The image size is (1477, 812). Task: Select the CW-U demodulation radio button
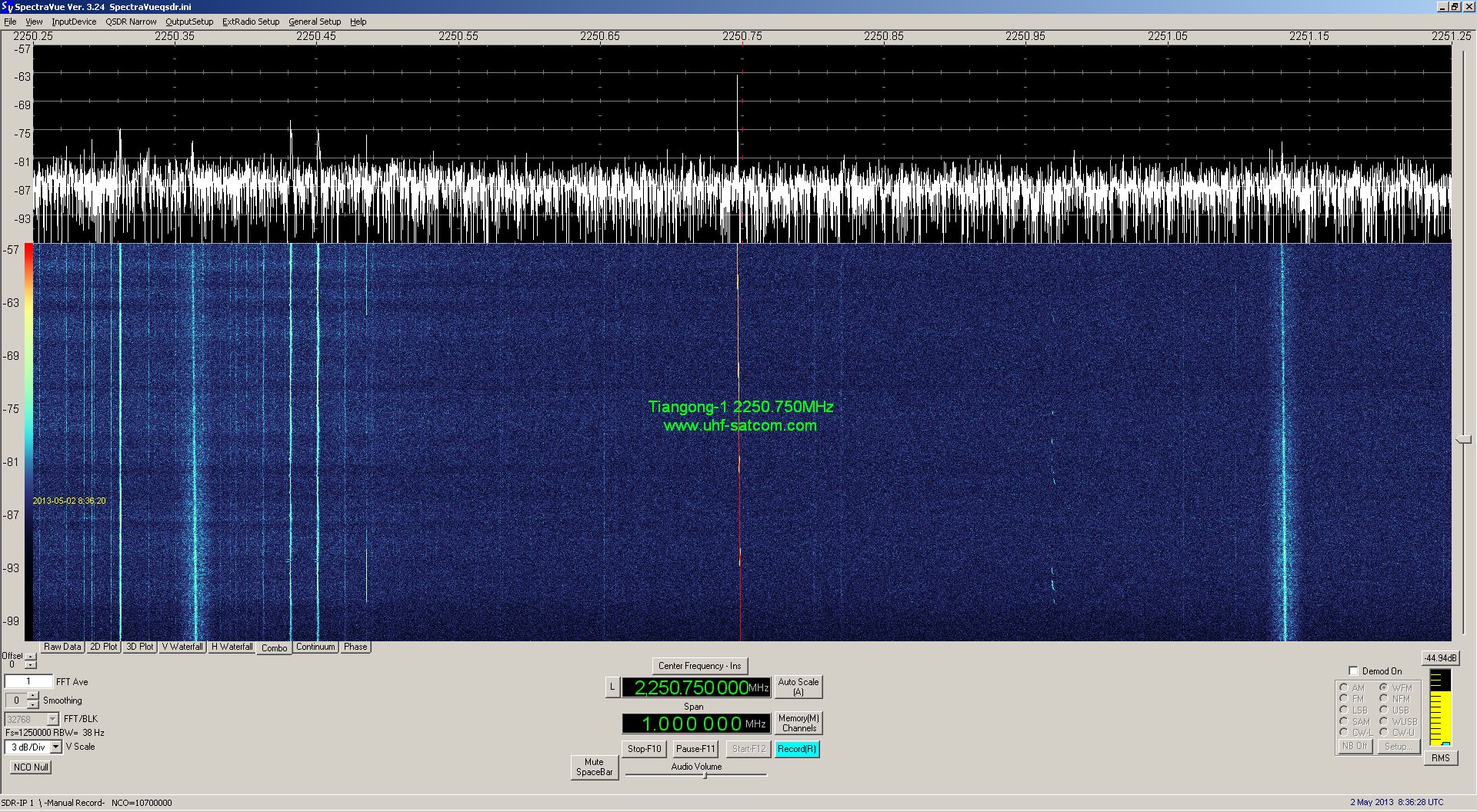click(1383, 733)
